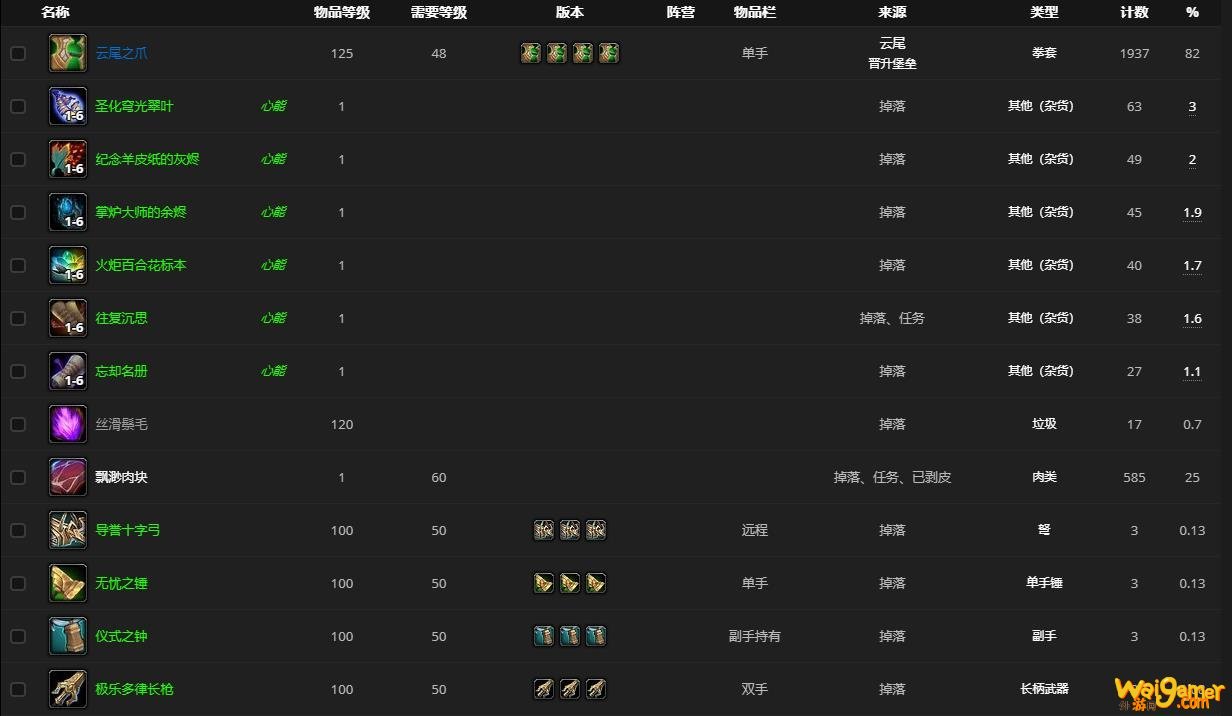Check the box for 往复沉思
This screenshot has width=1232, height=716.
tap(18, 318)
